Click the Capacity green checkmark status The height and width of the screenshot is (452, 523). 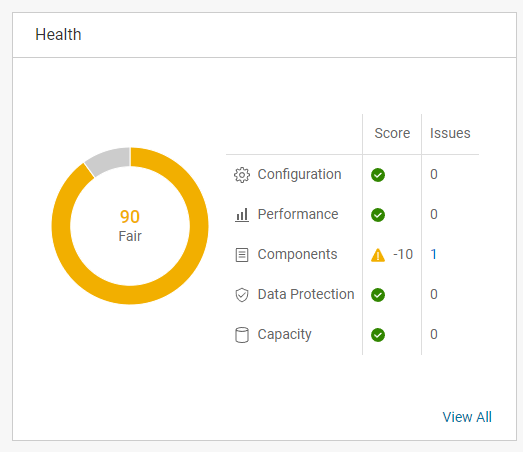pos(378,335)
